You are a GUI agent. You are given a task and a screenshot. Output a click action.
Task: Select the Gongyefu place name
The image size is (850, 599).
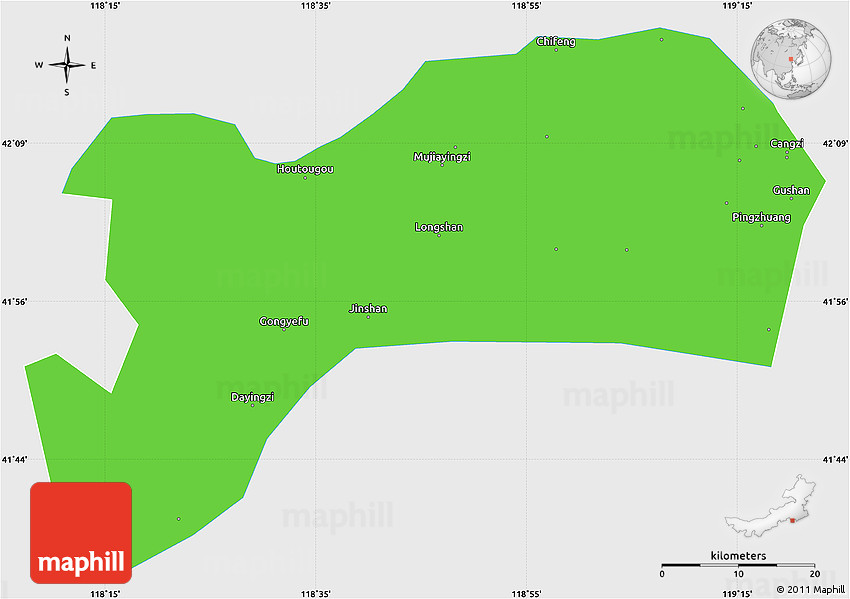coord(284,321)
